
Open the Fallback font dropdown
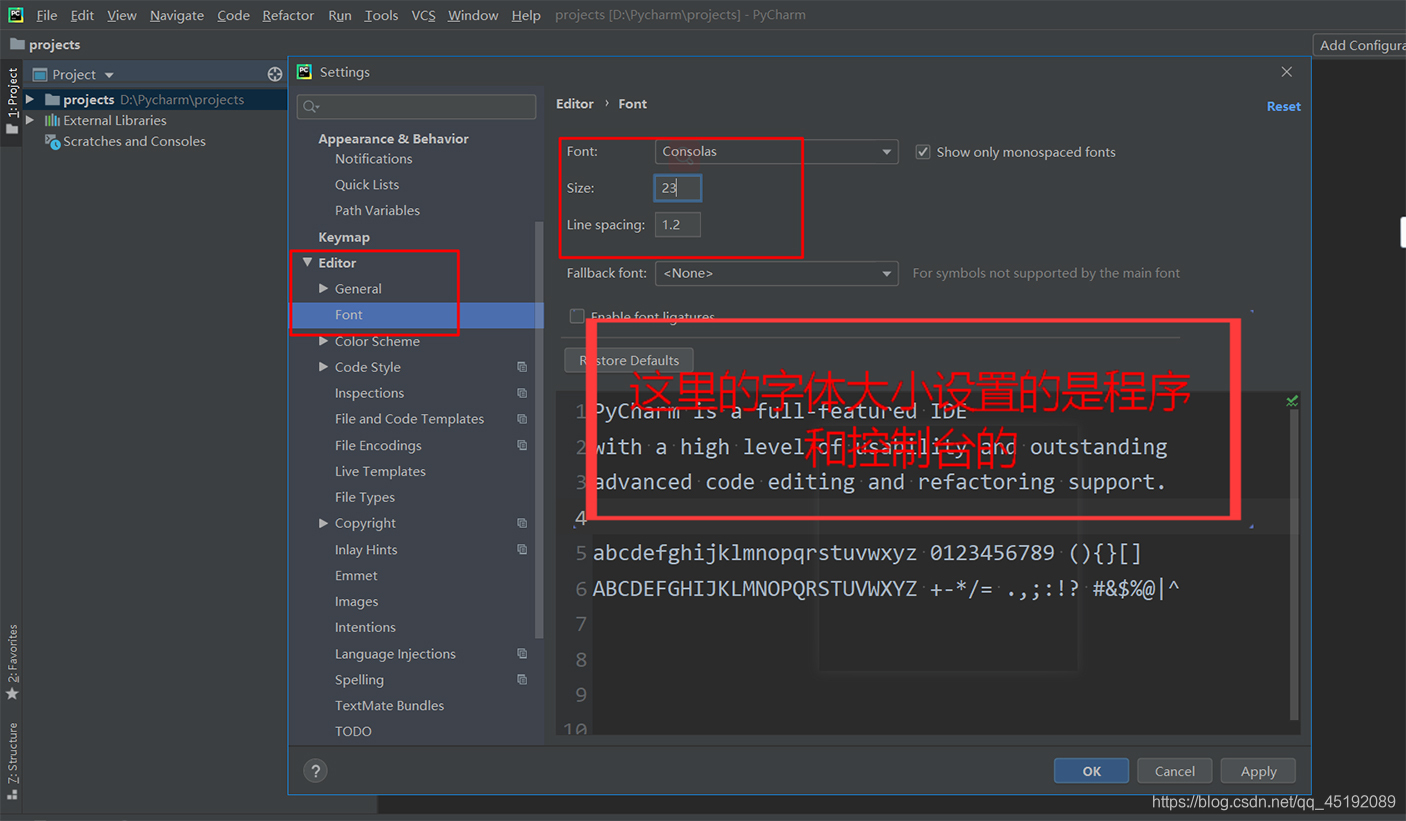click(x=777, y=273)
